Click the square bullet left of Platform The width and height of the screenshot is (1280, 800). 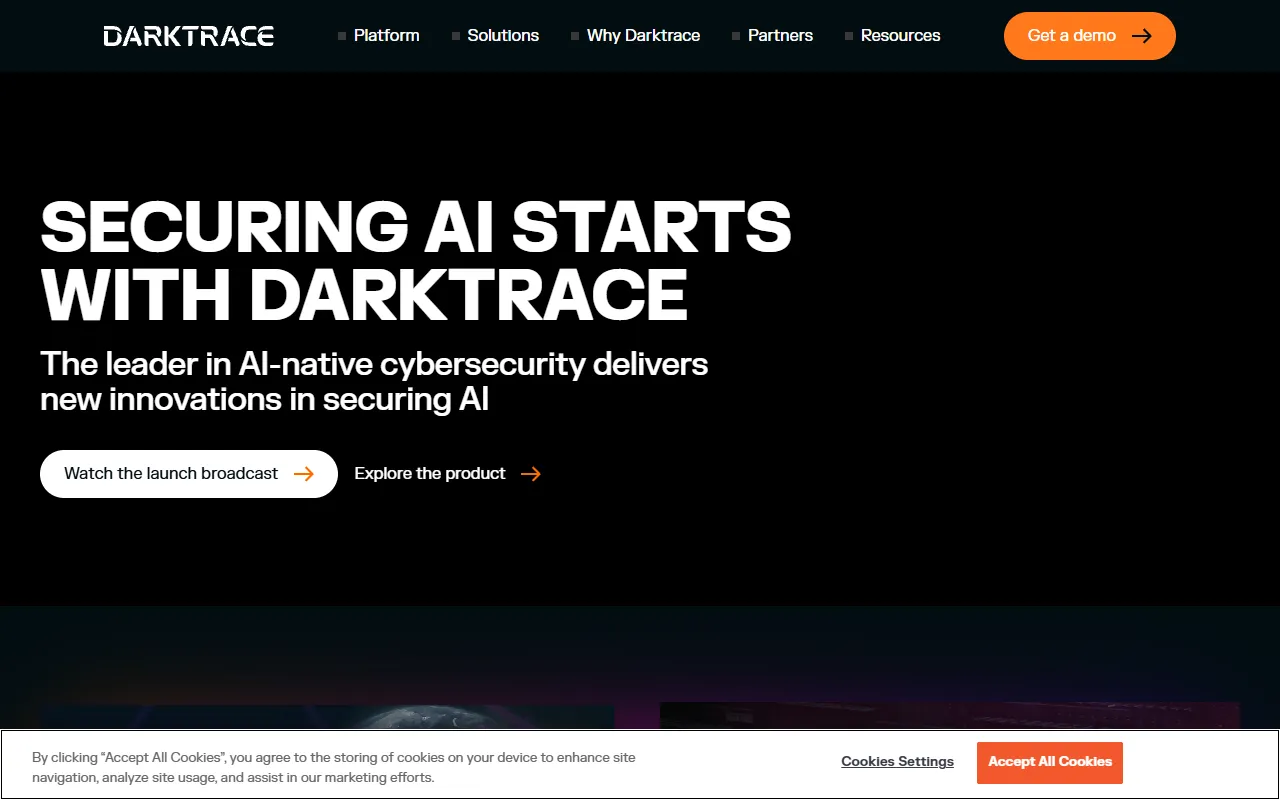pyautogui.click(x=342, y=36)
